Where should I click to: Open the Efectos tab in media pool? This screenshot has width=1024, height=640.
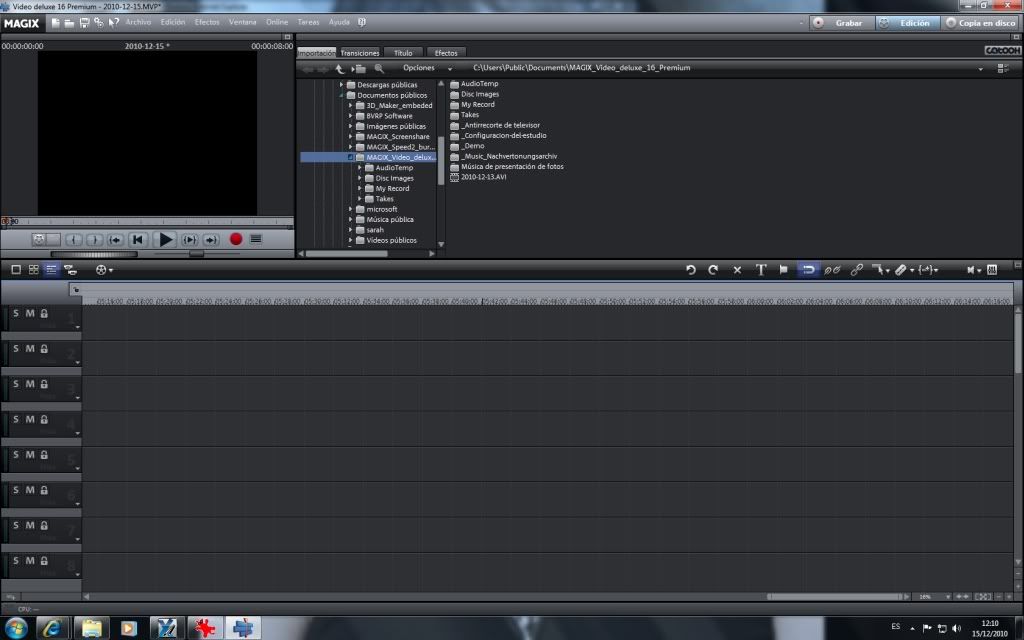446,53
